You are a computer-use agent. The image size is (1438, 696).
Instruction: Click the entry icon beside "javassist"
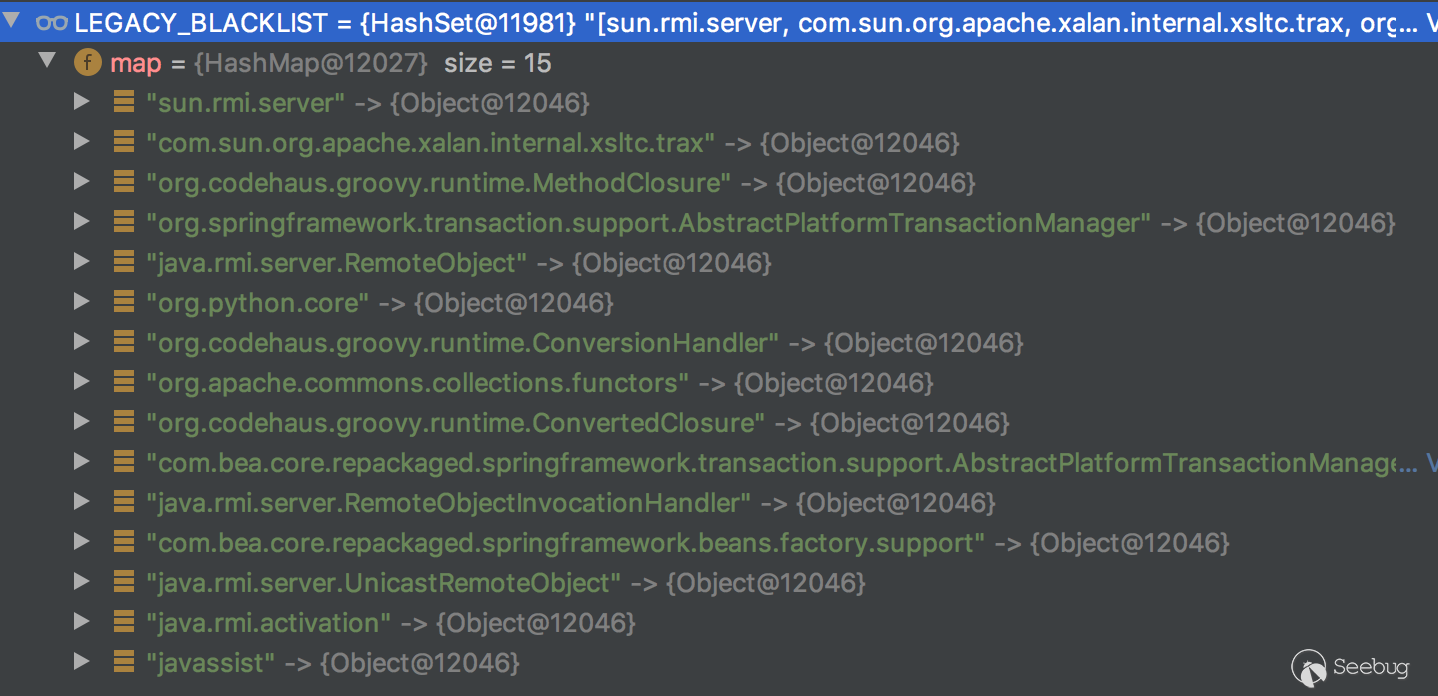coord(124,662)
